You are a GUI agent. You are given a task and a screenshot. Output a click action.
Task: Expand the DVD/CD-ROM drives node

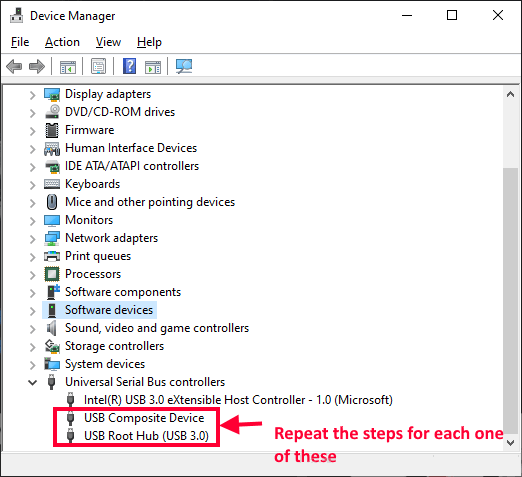pyautogui.click(x=32, y=113)
